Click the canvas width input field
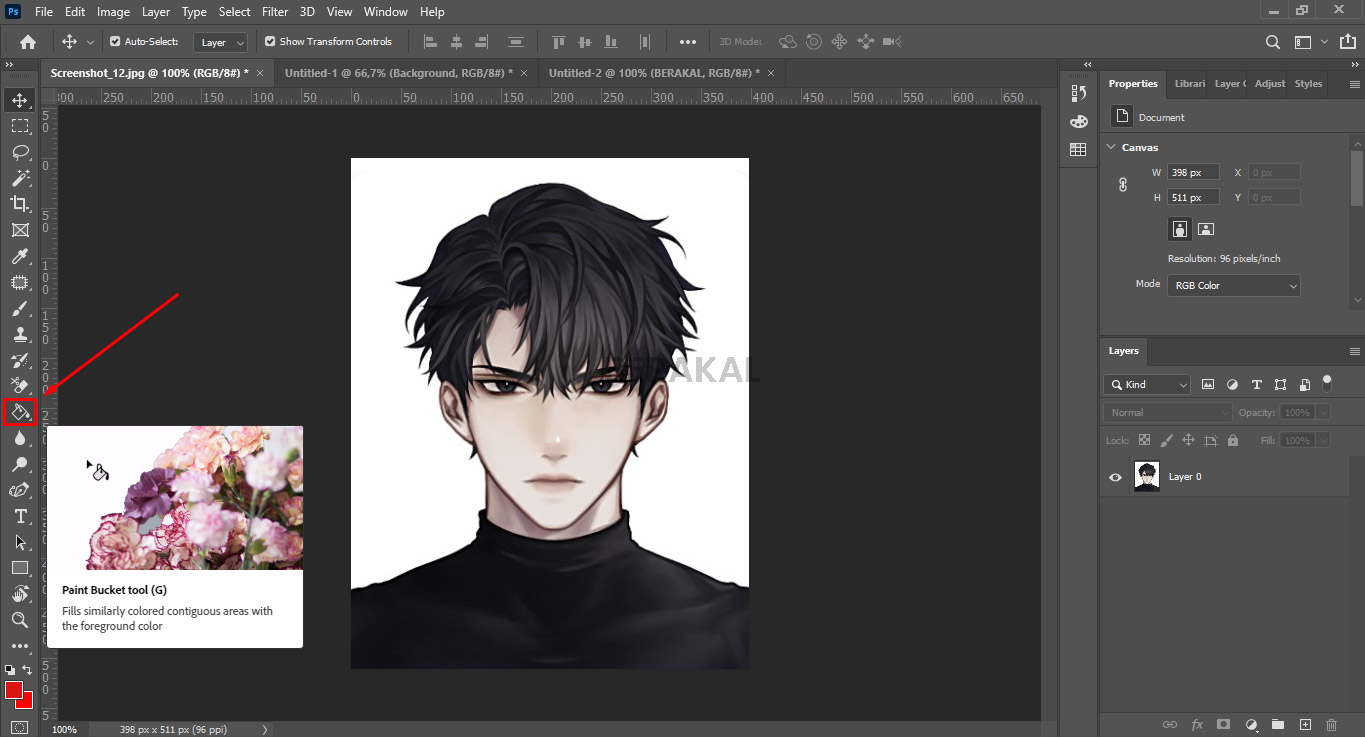Screen dimensions: 1365x738 (1193, 173)
